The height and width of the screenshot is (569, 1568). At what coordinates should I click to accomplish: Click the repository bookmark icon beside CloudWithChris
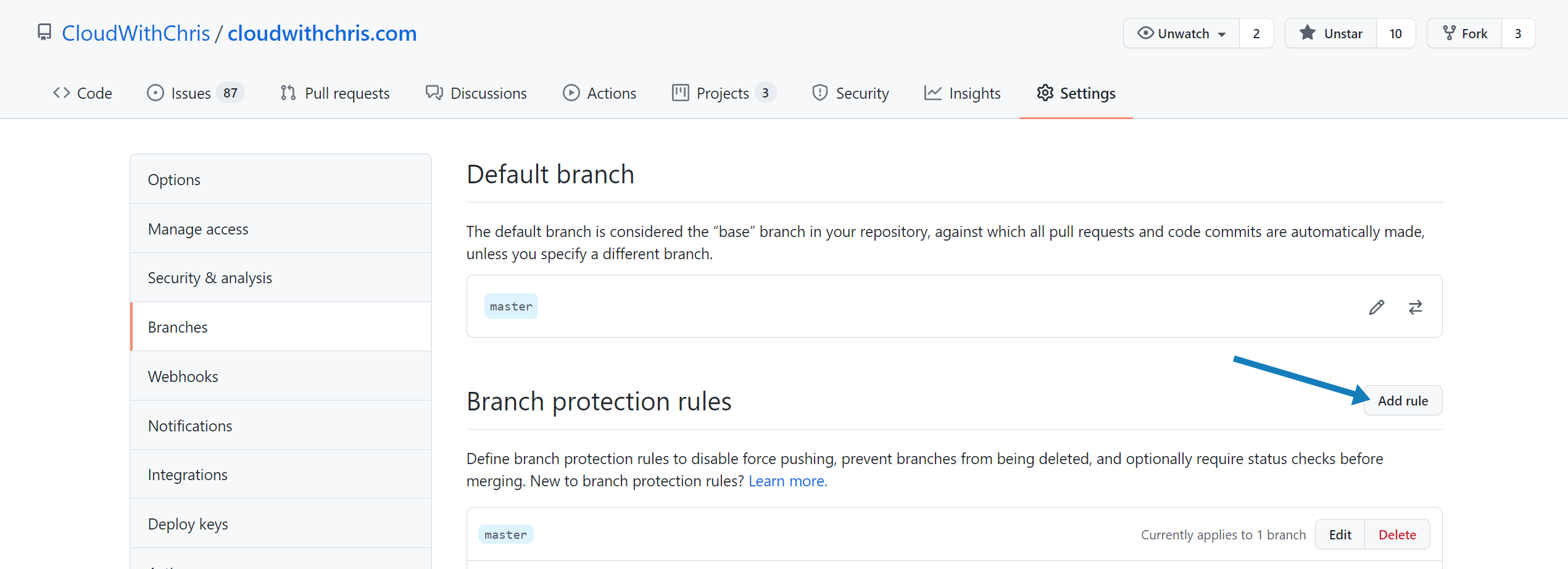coord(44,32)
